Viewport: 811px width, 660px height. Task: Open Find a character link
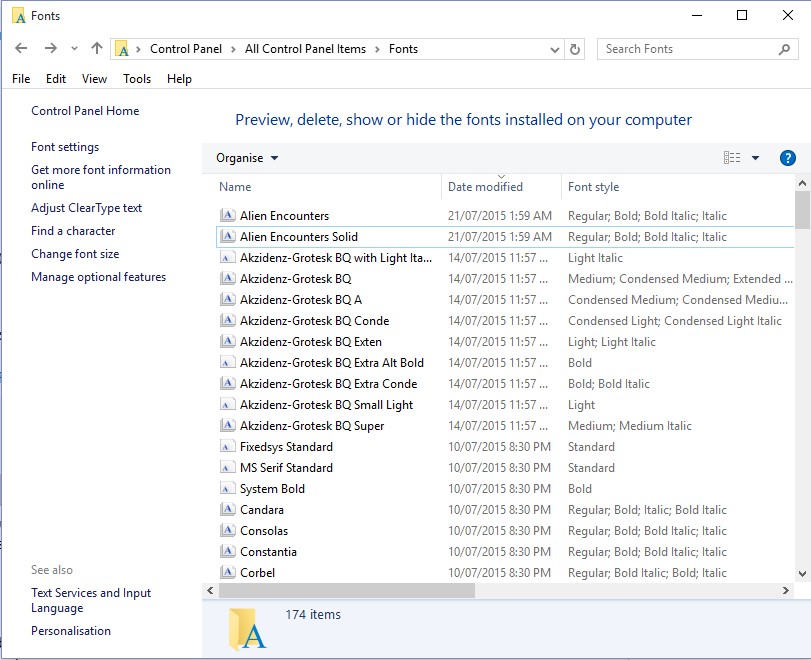click(x=73, y=231)
